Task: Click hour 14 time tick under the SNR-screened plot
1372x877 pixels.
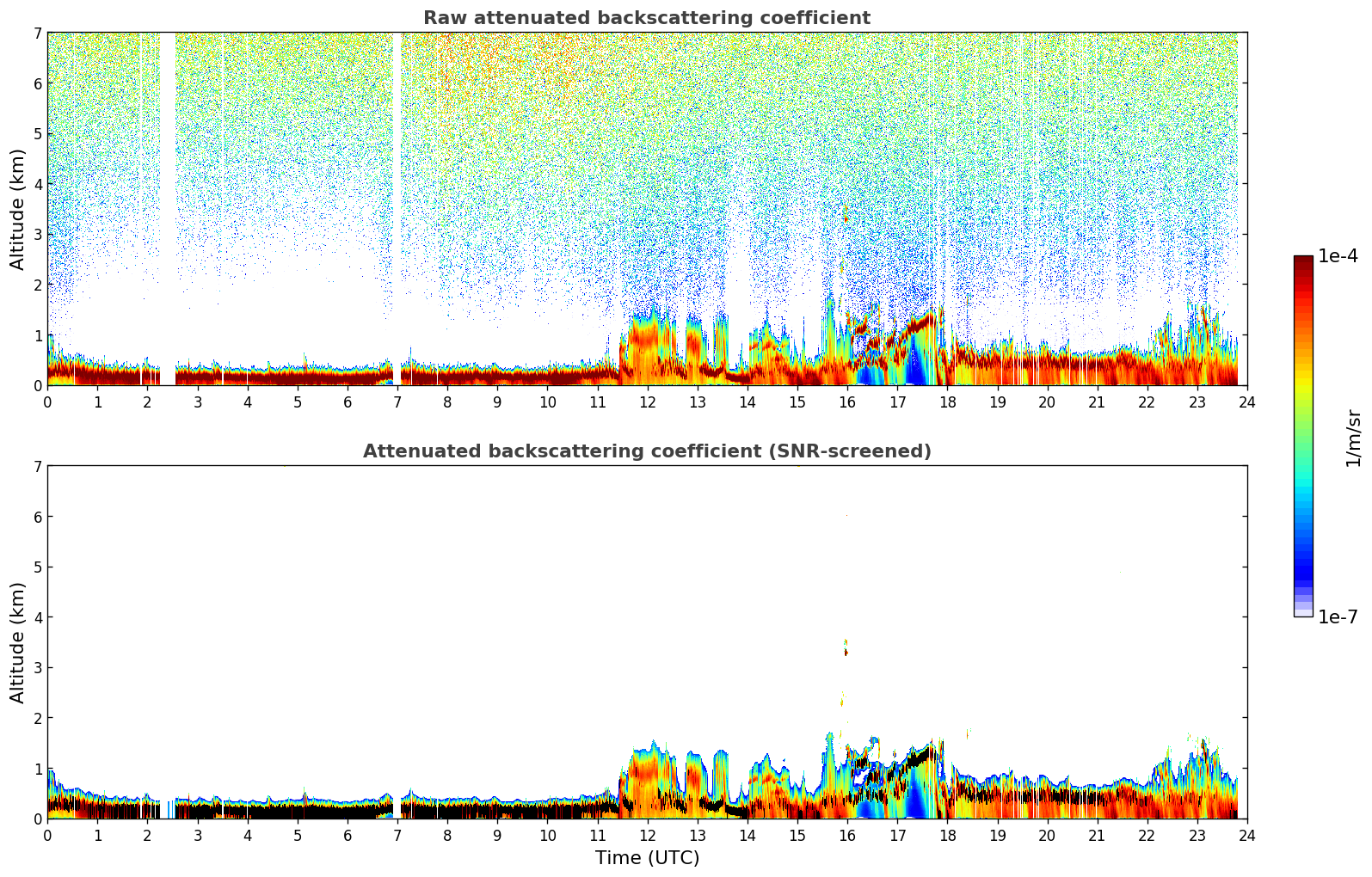Action: point(748,835)
